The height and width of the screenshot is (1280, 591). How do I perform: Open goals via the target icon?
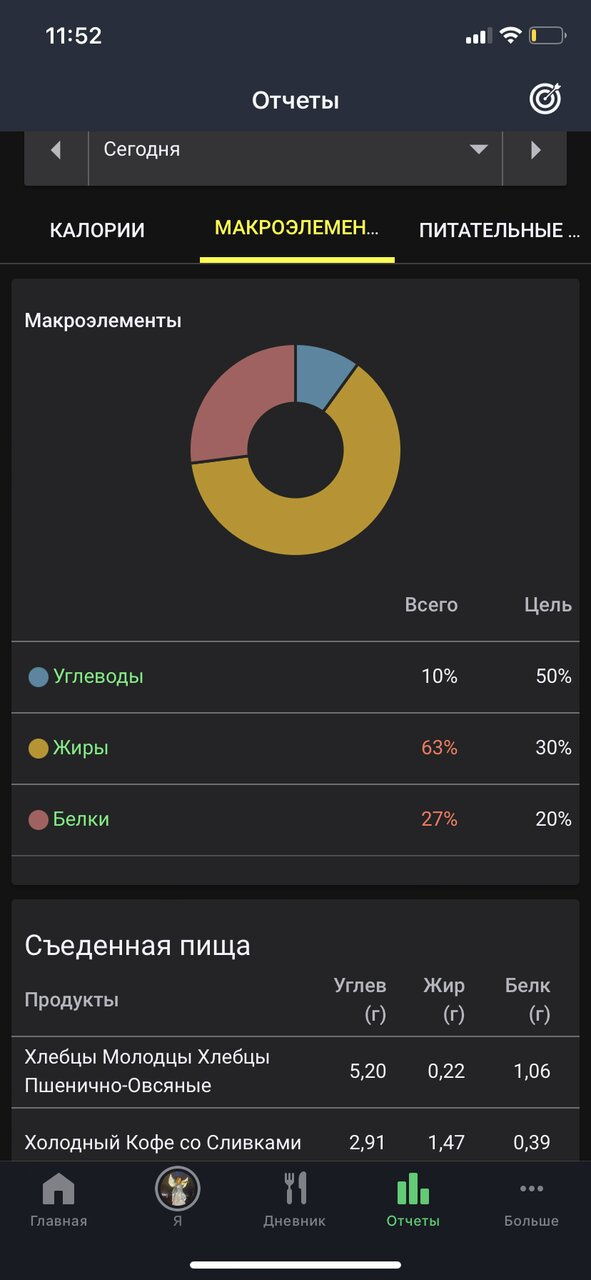pyautogui.click(x=545, y=98)
